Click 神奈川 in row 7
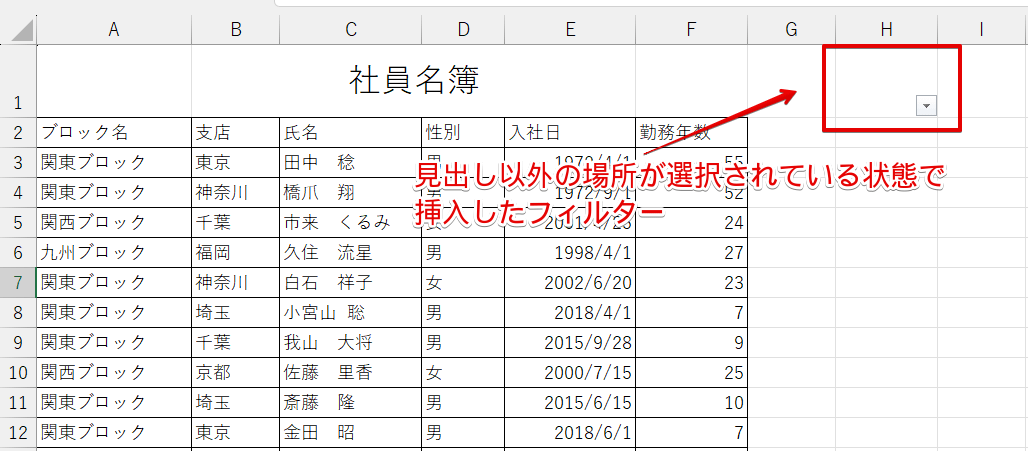 [x=235, y=283]
